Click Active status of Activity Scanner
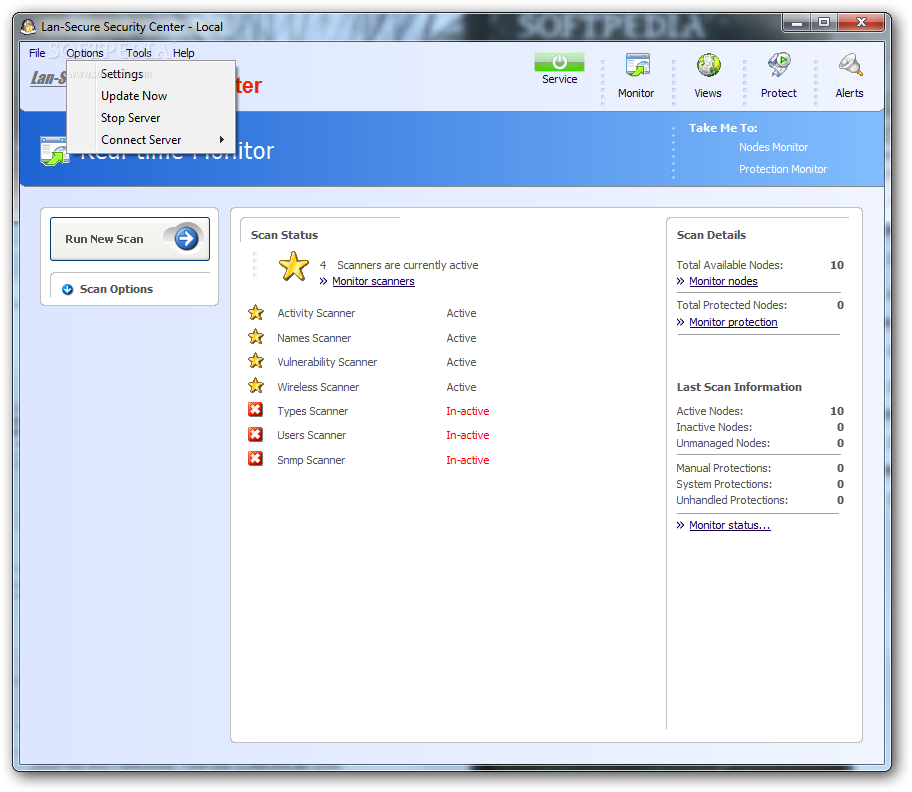Screen dimensions: 912x792 click(x=461, y=313)
